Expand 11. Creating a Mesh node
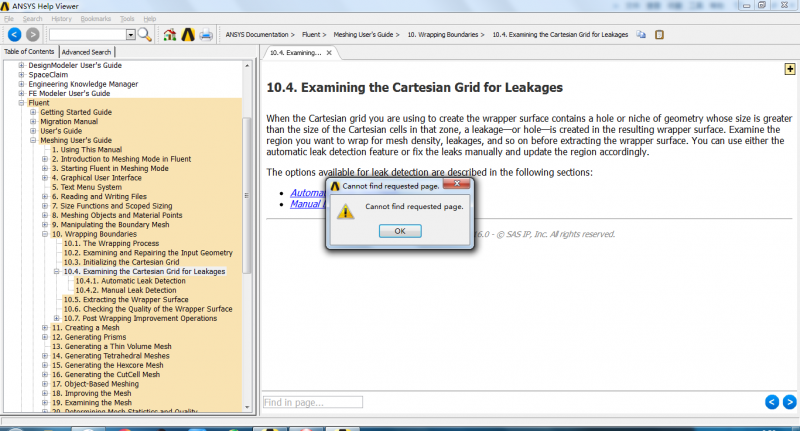 [x=45, y=328]
